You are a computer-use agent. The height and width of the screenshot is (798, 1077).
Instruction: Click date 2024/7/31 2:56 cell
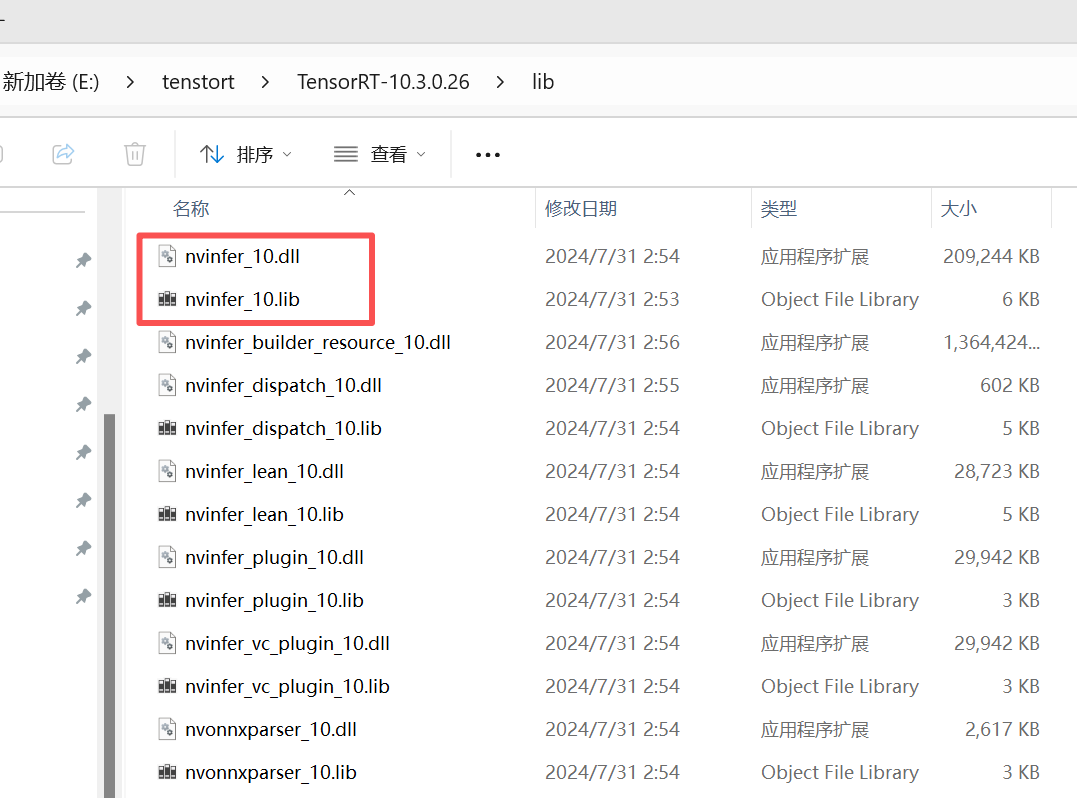[612, 342]
